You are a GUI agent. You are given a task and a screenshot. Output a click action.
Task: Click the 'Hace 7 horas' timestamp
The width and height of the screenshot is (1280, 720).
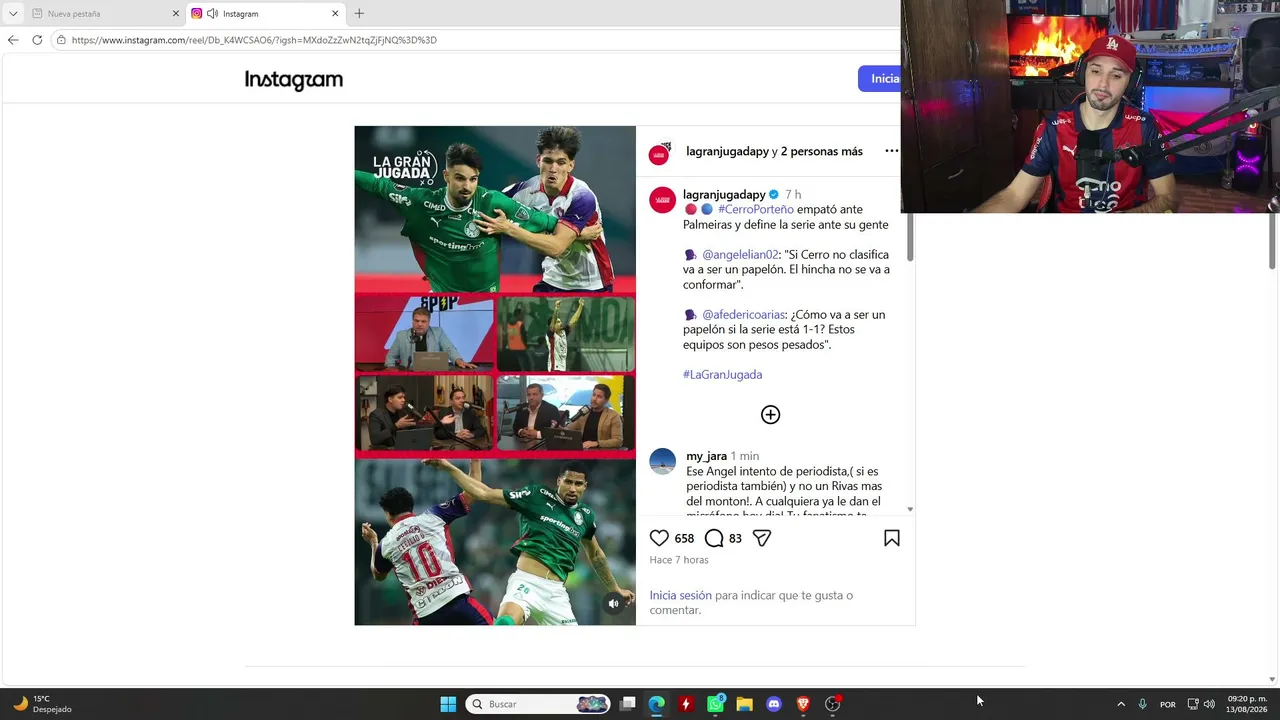(679, 560)
